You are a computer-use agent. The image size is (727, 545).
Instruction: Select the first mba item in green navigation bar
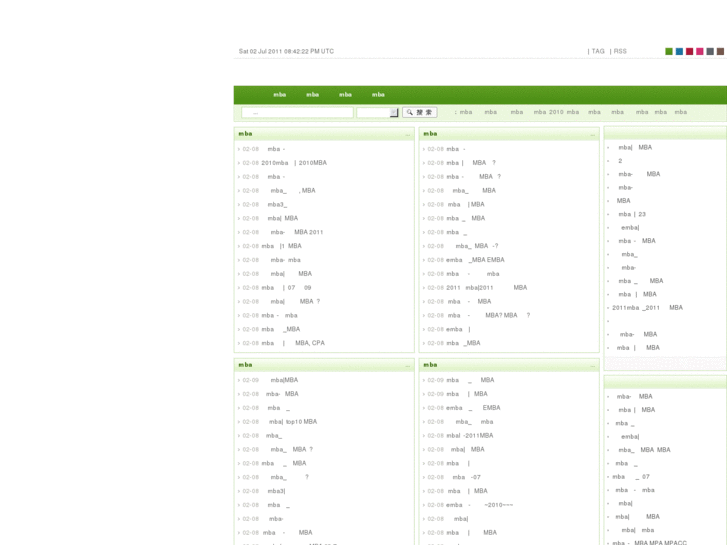(x=280, y=95)
